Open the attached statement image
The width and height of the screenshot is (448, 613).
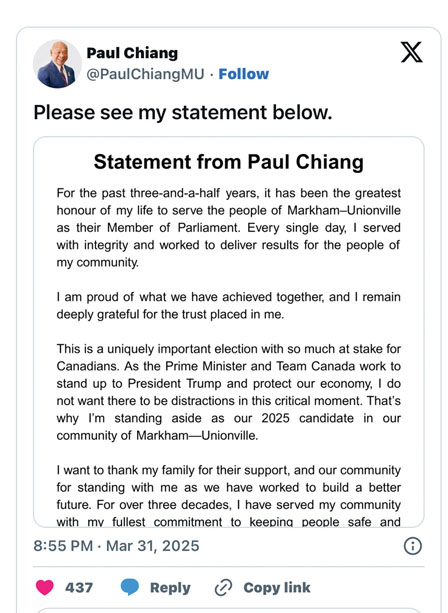coord(229,332)
